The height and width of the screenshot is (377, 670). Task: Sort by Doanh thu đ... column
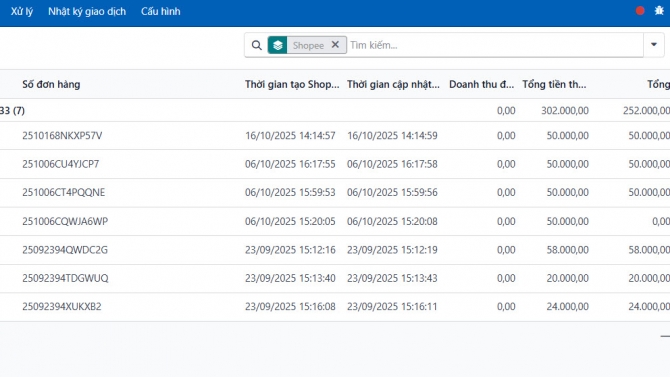(482, 85)
